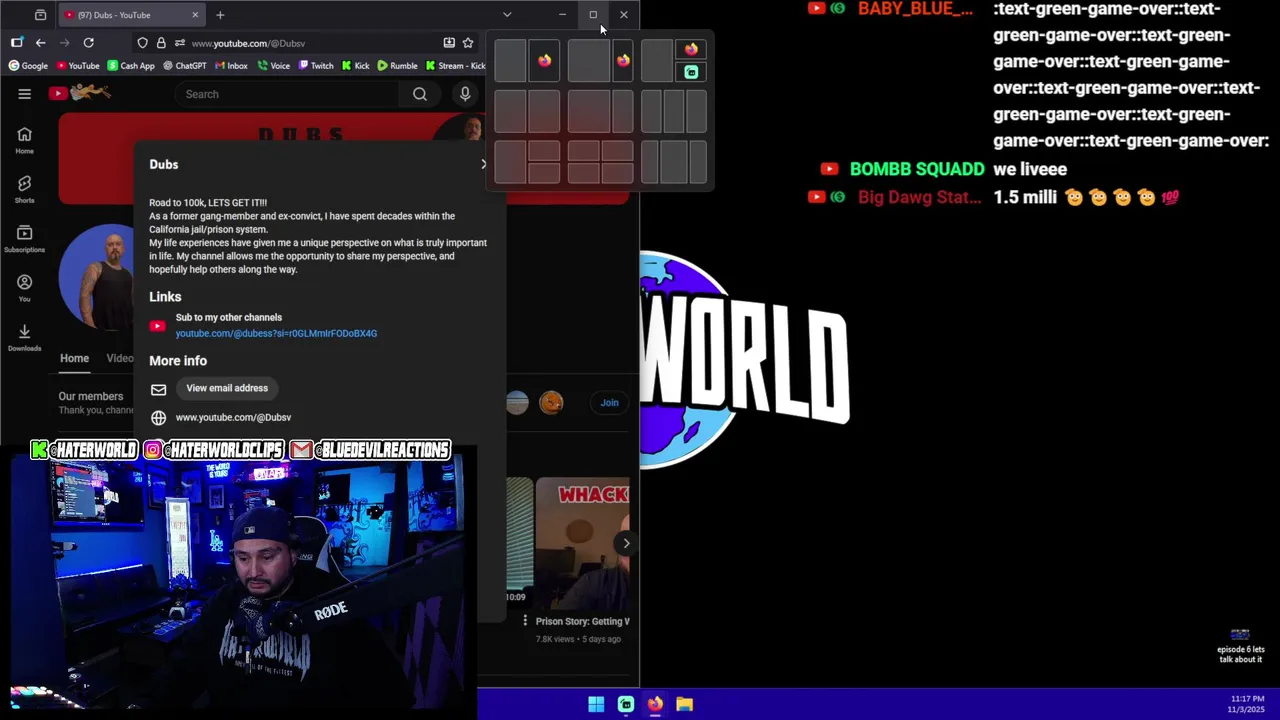Click the Firefox taskbar icon
1280x720 pixels.
[x=655, y=704]
